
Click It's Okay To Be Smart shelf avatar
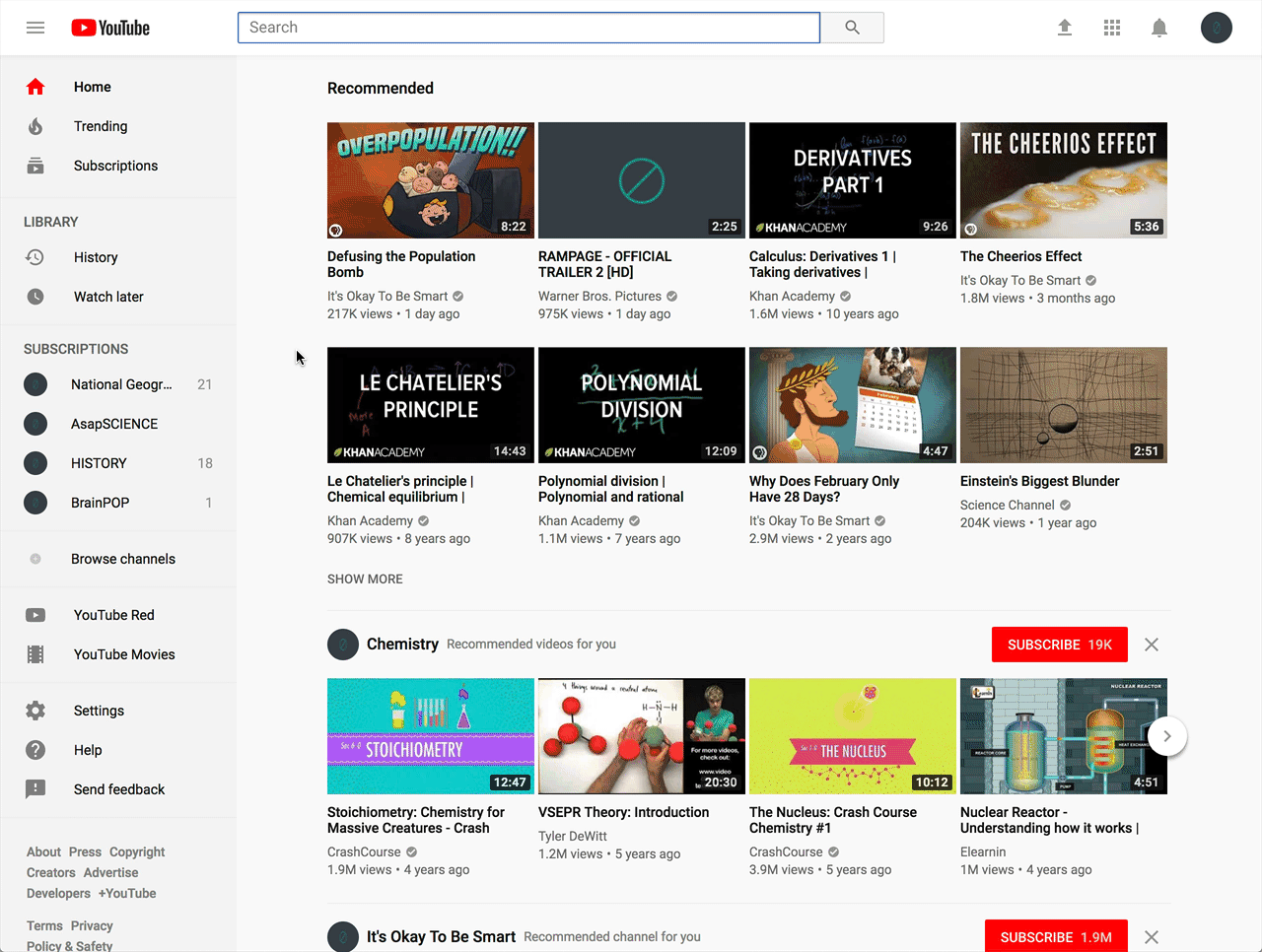[343, 937]
